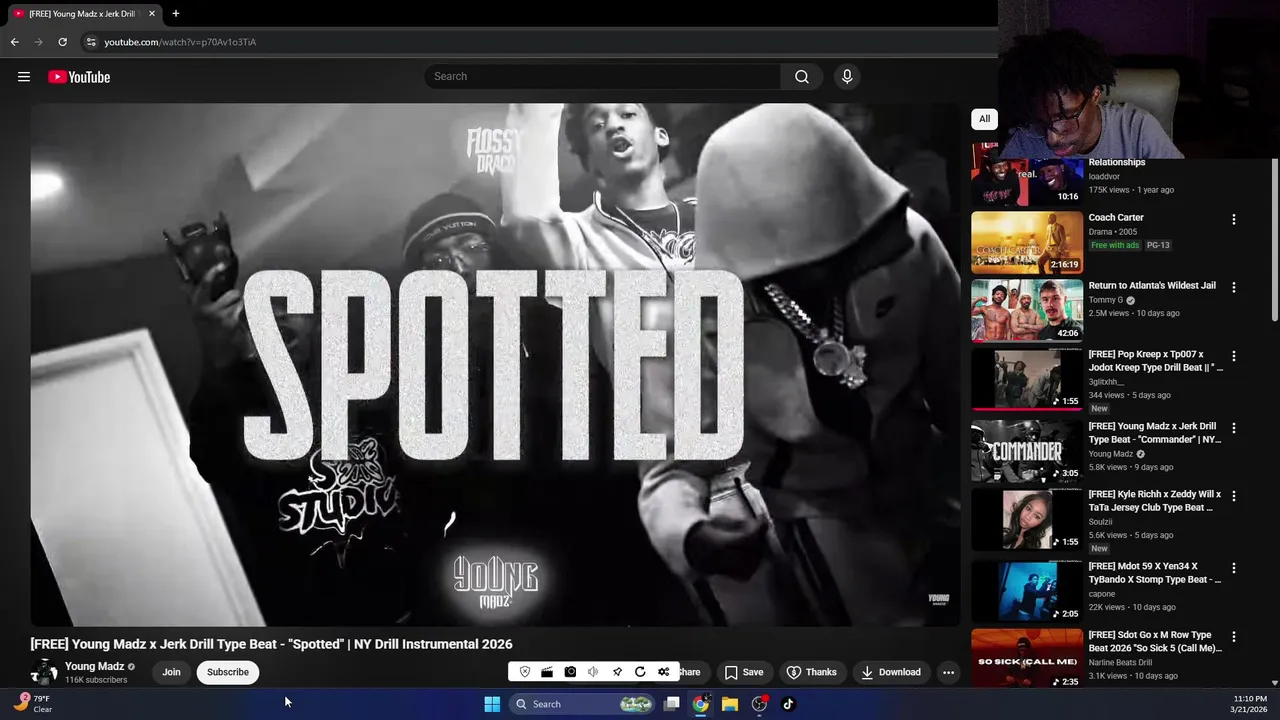This screenshot has height=720, width=1280.
Task: Click the shield icon in overlay toolbar
Action: click(x=525, y=672)
